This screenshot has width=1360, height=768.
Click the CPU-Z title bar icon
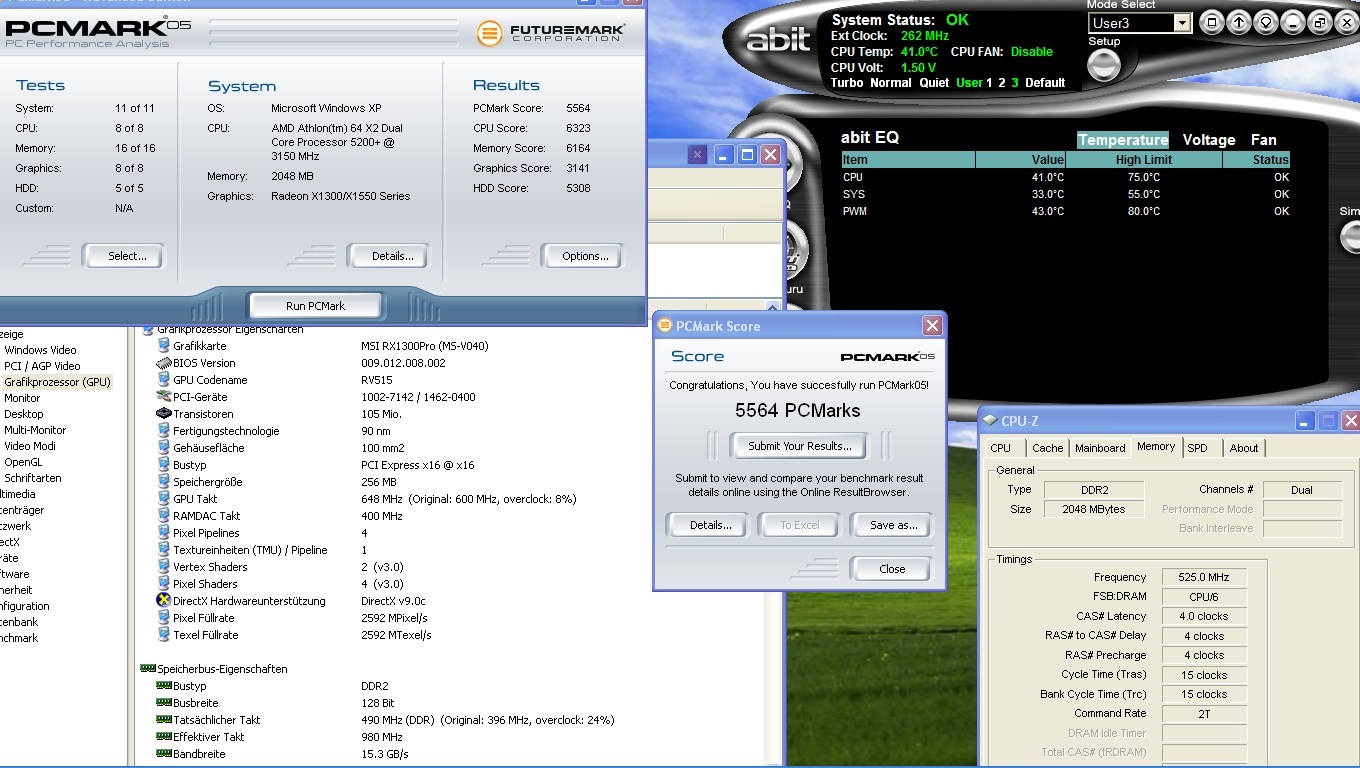click(989, 421)
